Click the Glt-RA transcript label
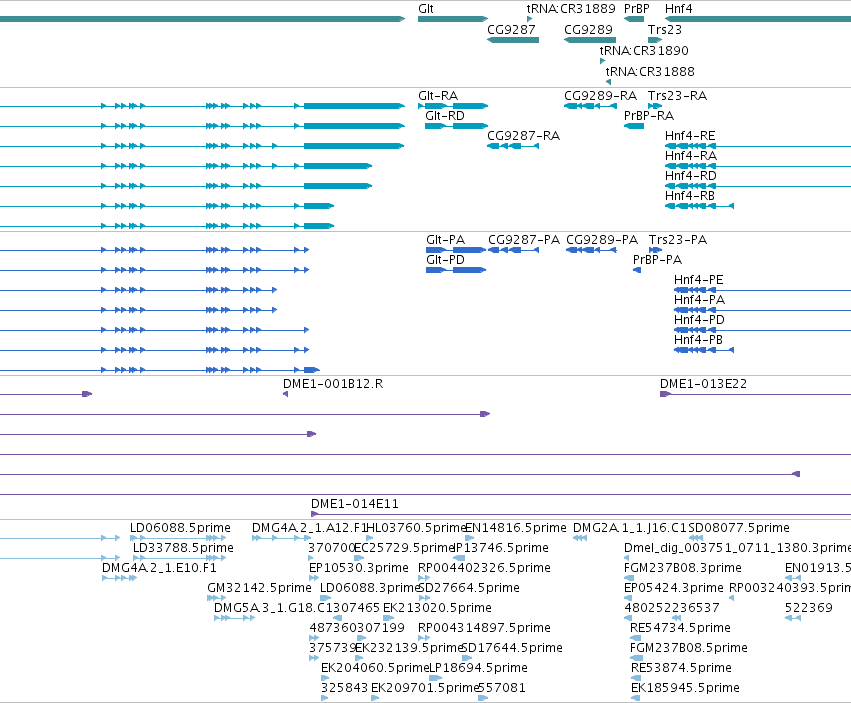 click(438, 96)
